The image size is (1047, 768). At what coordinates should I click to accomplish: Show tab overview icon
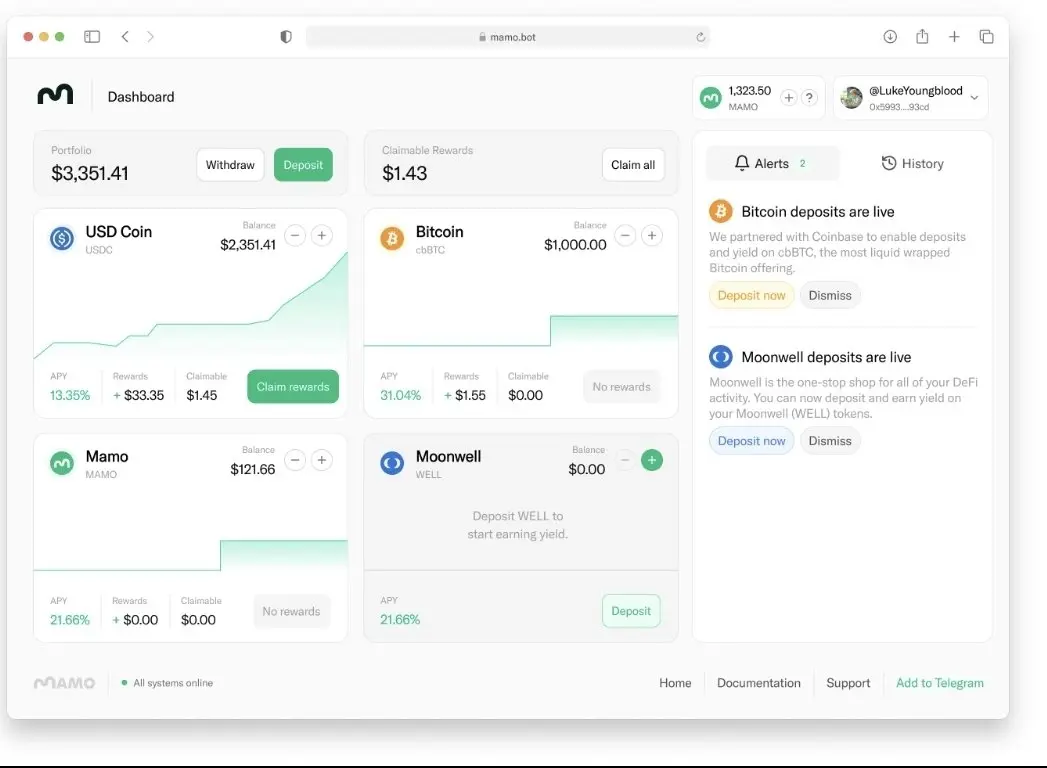pos(986,37)
